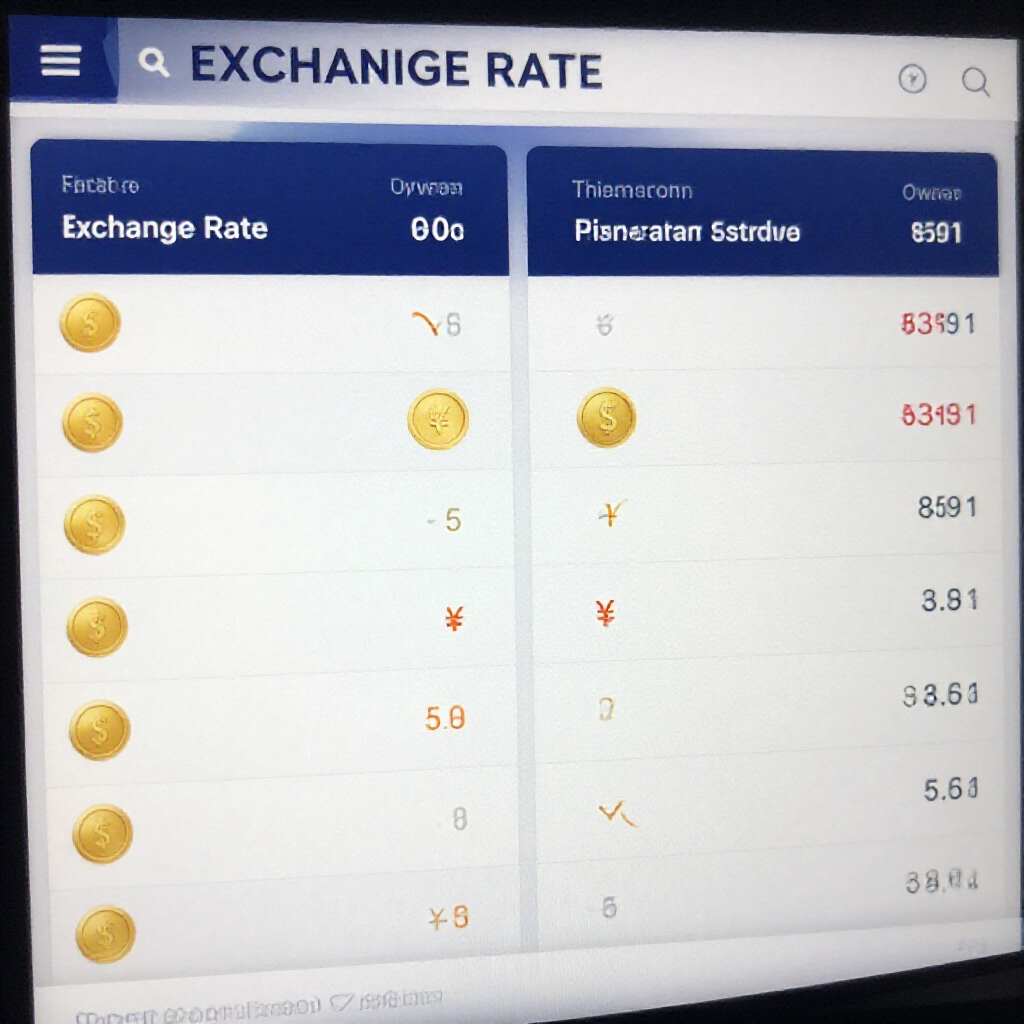
Task: Click the red value 83591
Action: 938,323
